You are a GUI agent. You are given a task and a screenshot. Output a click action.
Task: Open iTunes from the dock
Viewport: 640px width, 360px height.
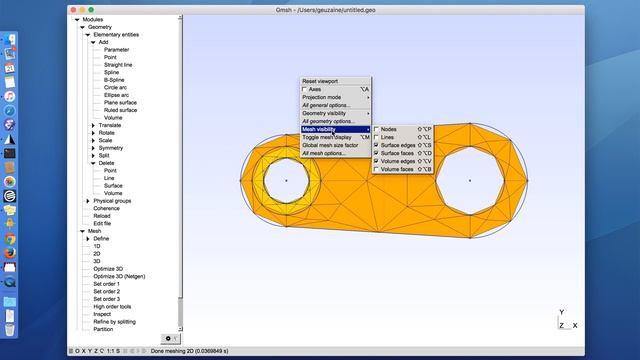[9, 96]
